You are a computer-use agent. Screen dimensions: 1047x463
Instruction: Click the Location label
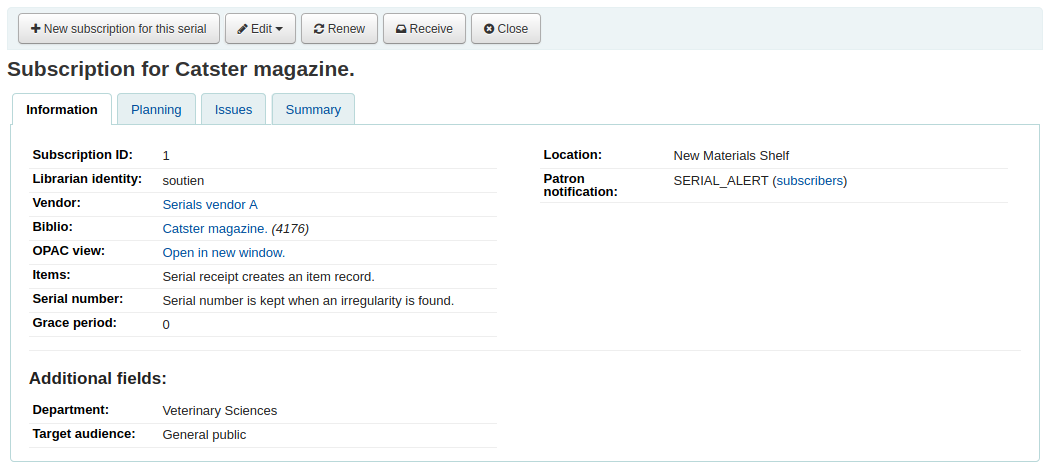tap(573, 155)
